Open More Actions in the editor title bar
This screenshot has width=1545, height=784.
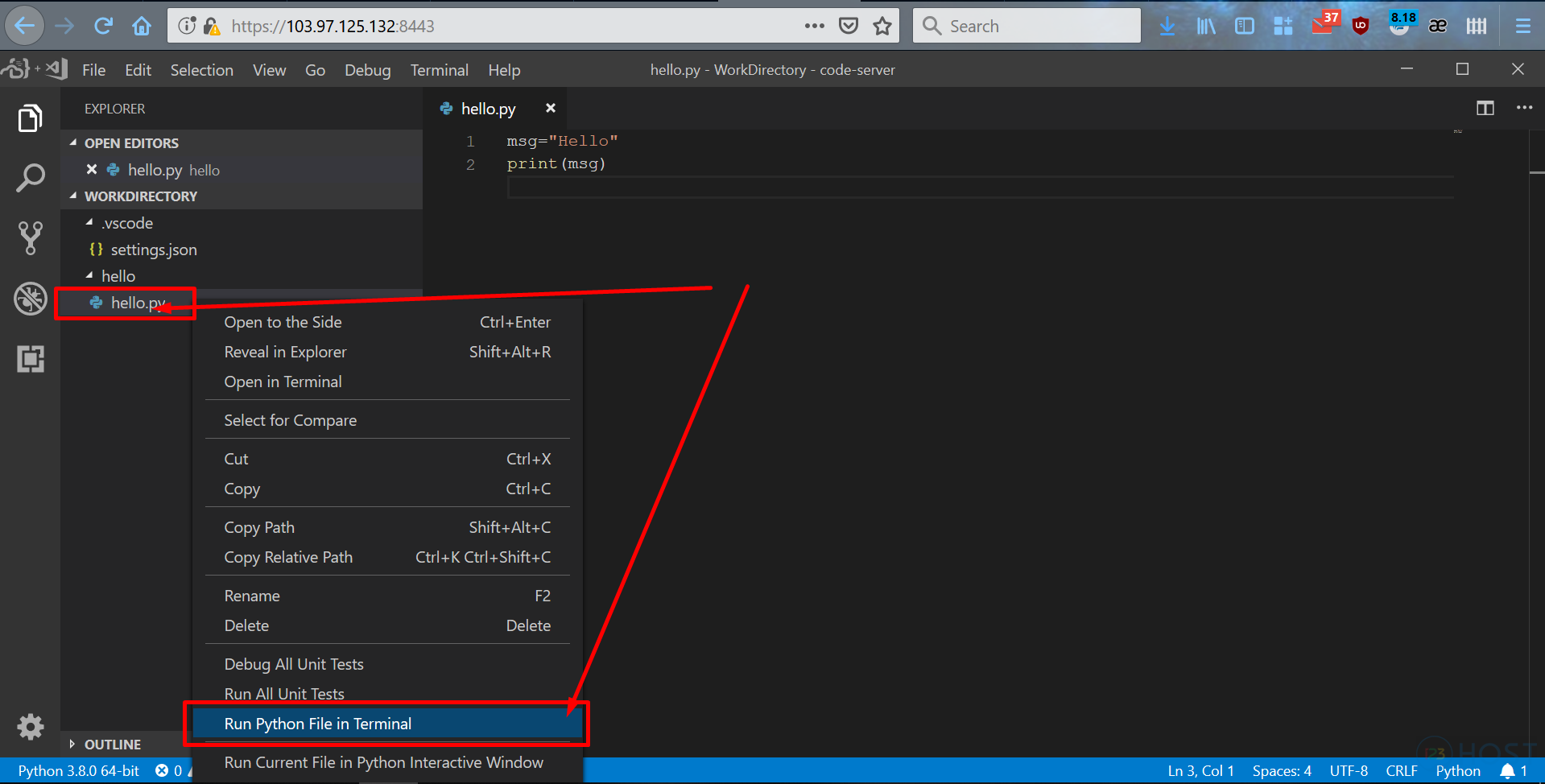(x=1524, y=108)
